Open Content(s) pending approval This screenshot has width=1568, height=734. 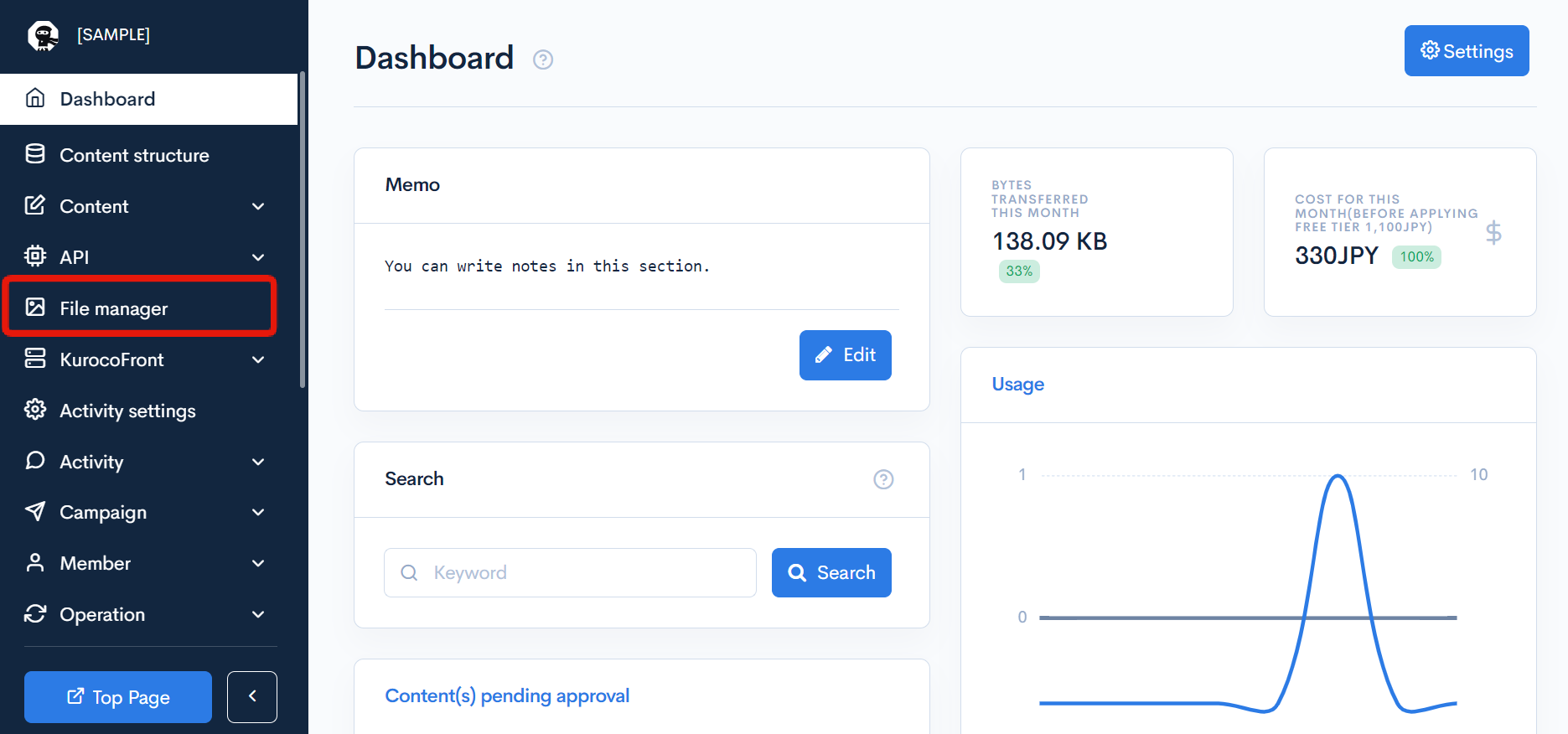(x=507, y=695)
